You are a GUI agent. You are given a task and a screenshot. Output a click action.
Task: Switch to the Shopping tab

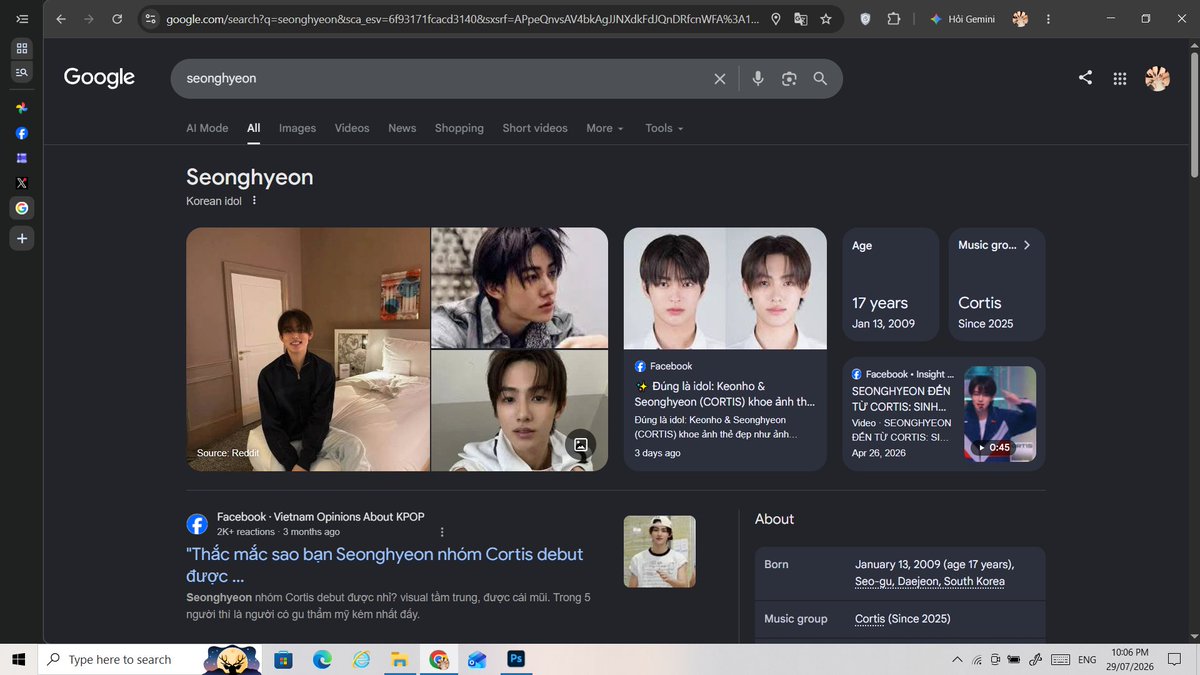click(x=459, y=128)
